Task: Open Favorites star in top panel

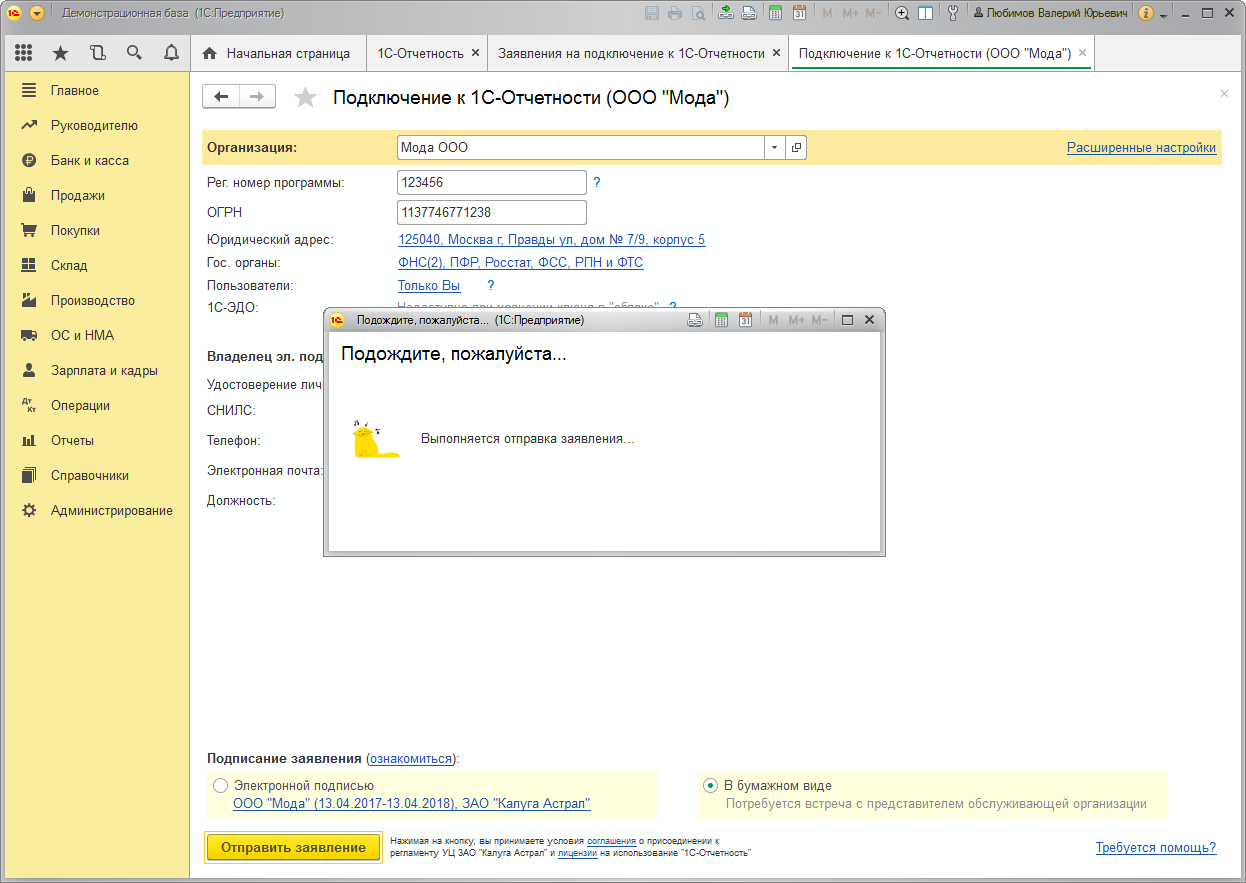Action: 60,53
